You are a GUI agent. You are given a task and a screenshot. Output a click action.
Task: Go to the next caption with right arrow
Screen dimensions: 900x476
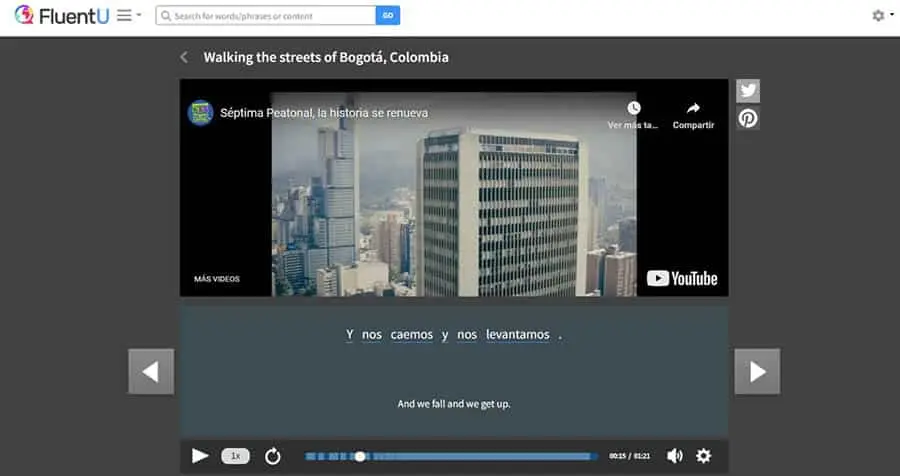[x=757, y=371]
